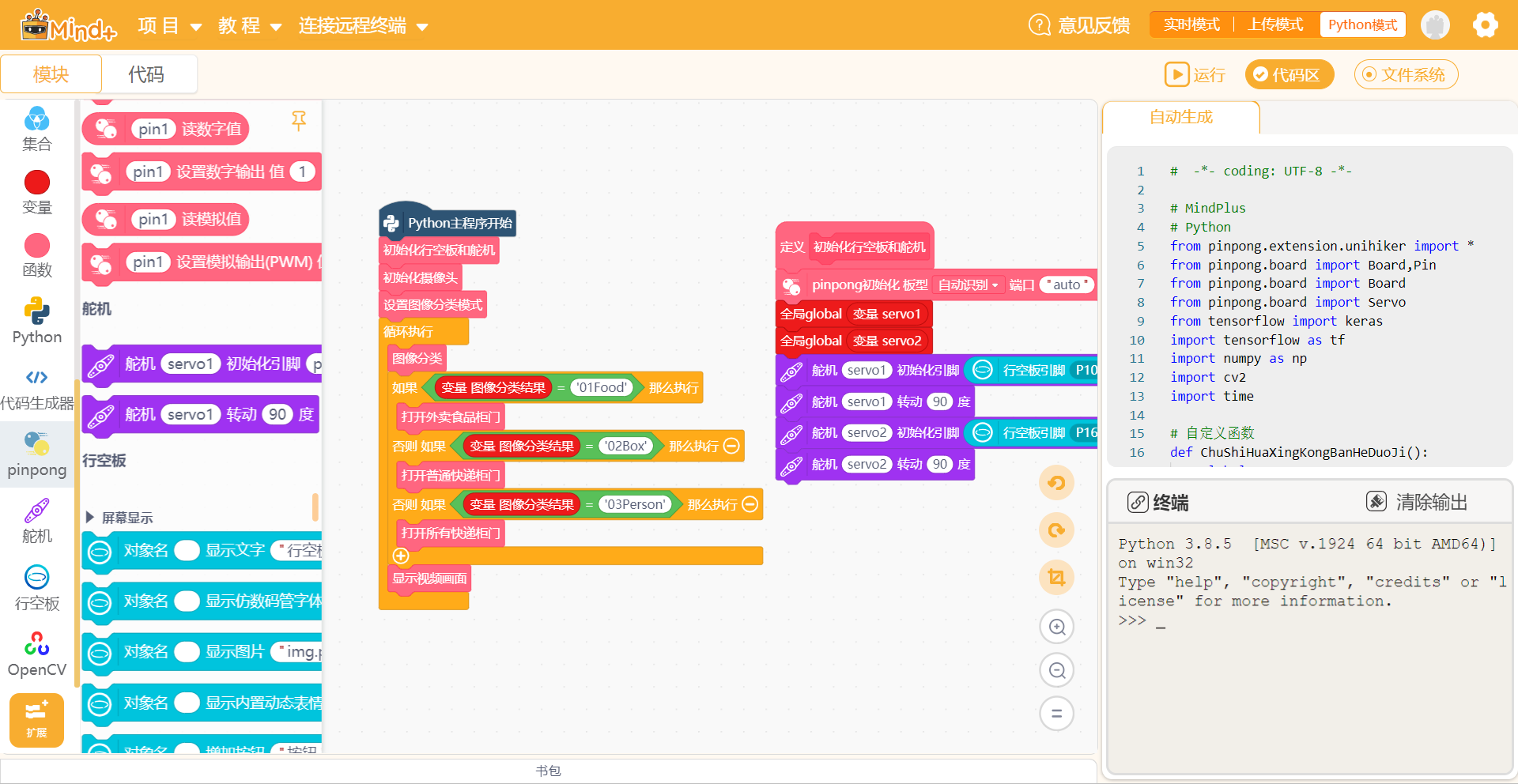
Task: Open the OpenCV block category
Action: click(x=37, y=654)
